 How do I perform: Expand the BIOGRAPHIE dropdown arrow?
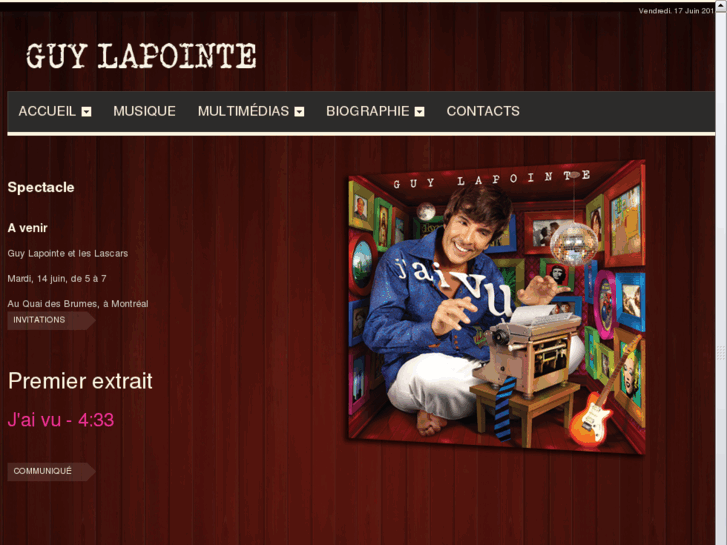420,112
